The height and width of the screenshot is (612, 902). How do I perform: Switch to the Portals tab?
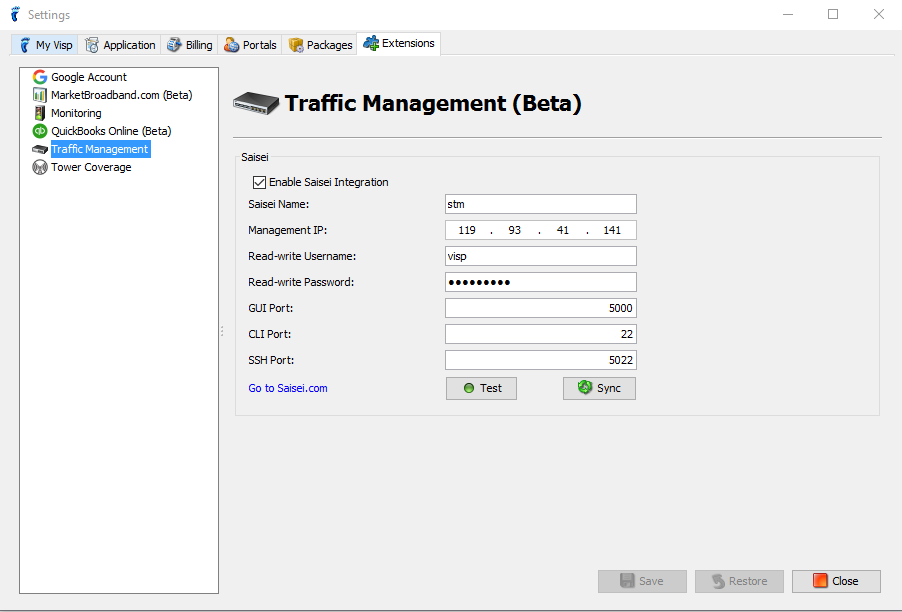250,44
